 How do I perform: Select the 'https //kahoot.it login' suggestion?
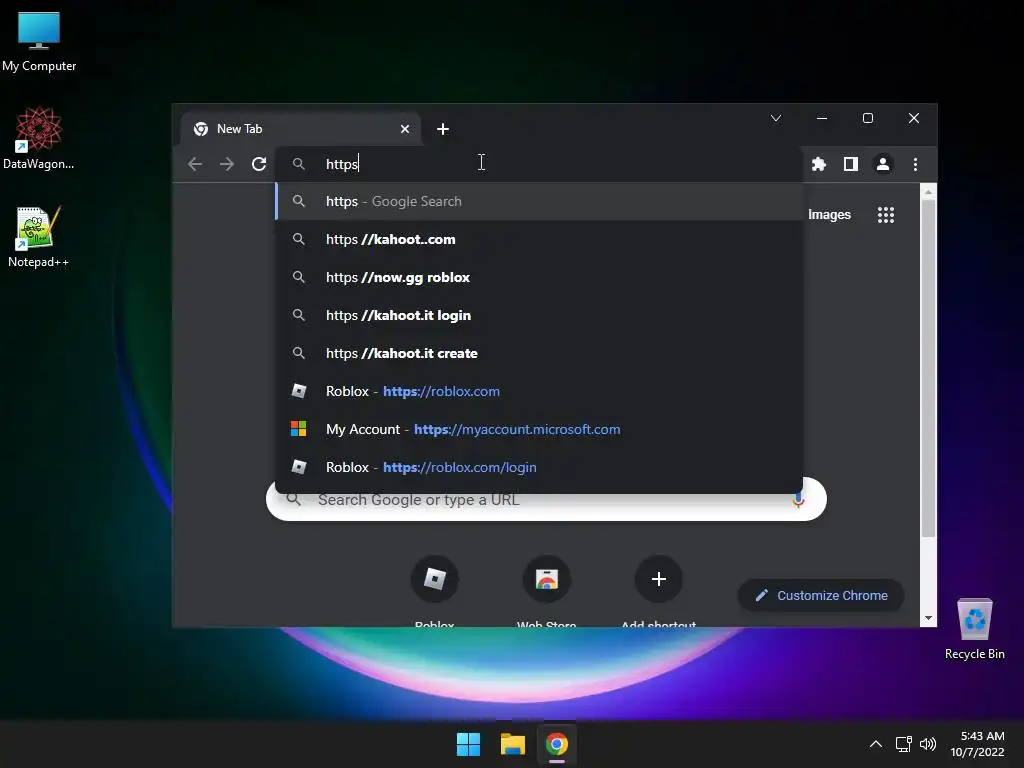[539, 315]
